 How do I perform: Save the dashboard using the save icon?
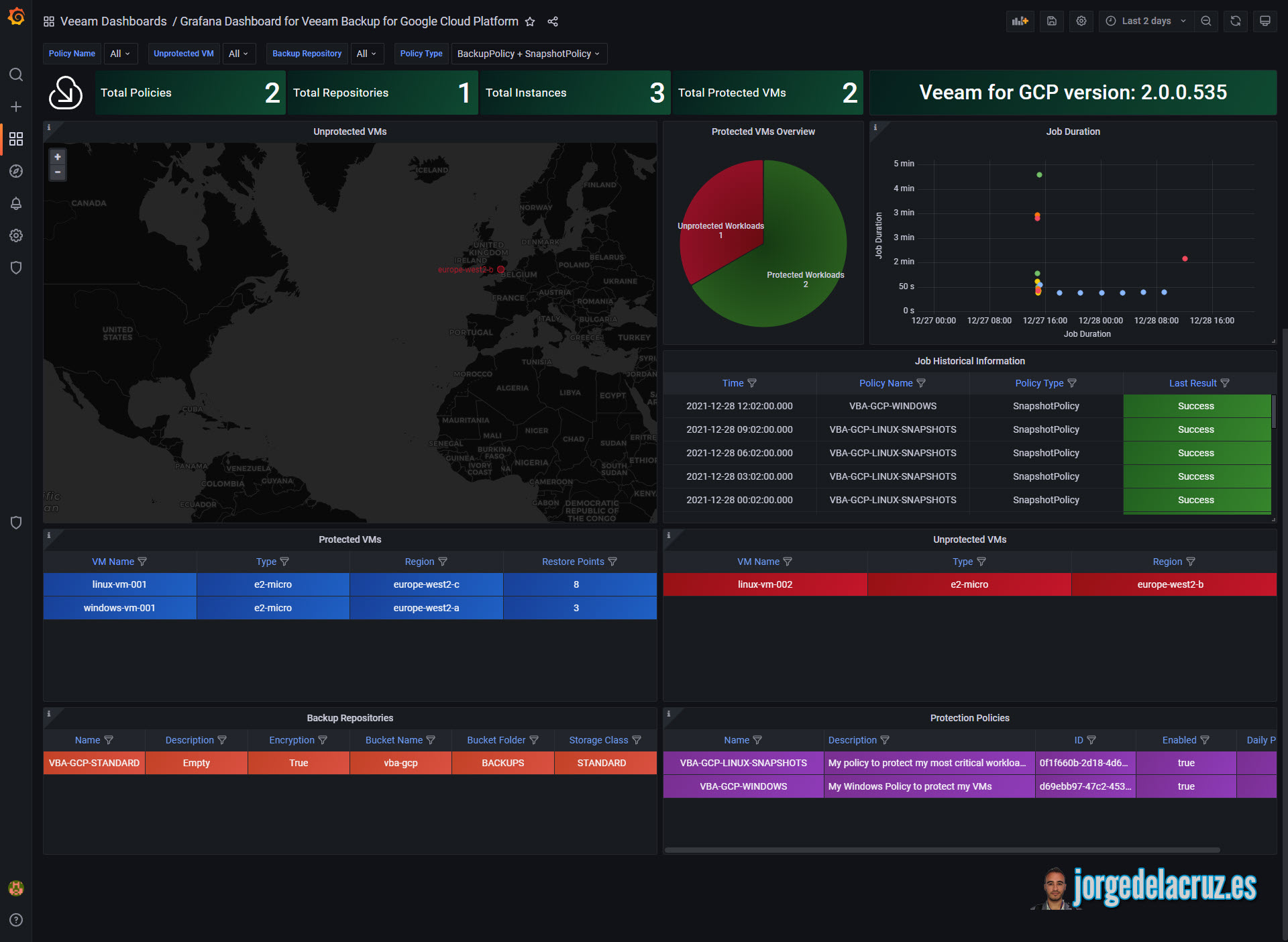tap(1051, 21)
